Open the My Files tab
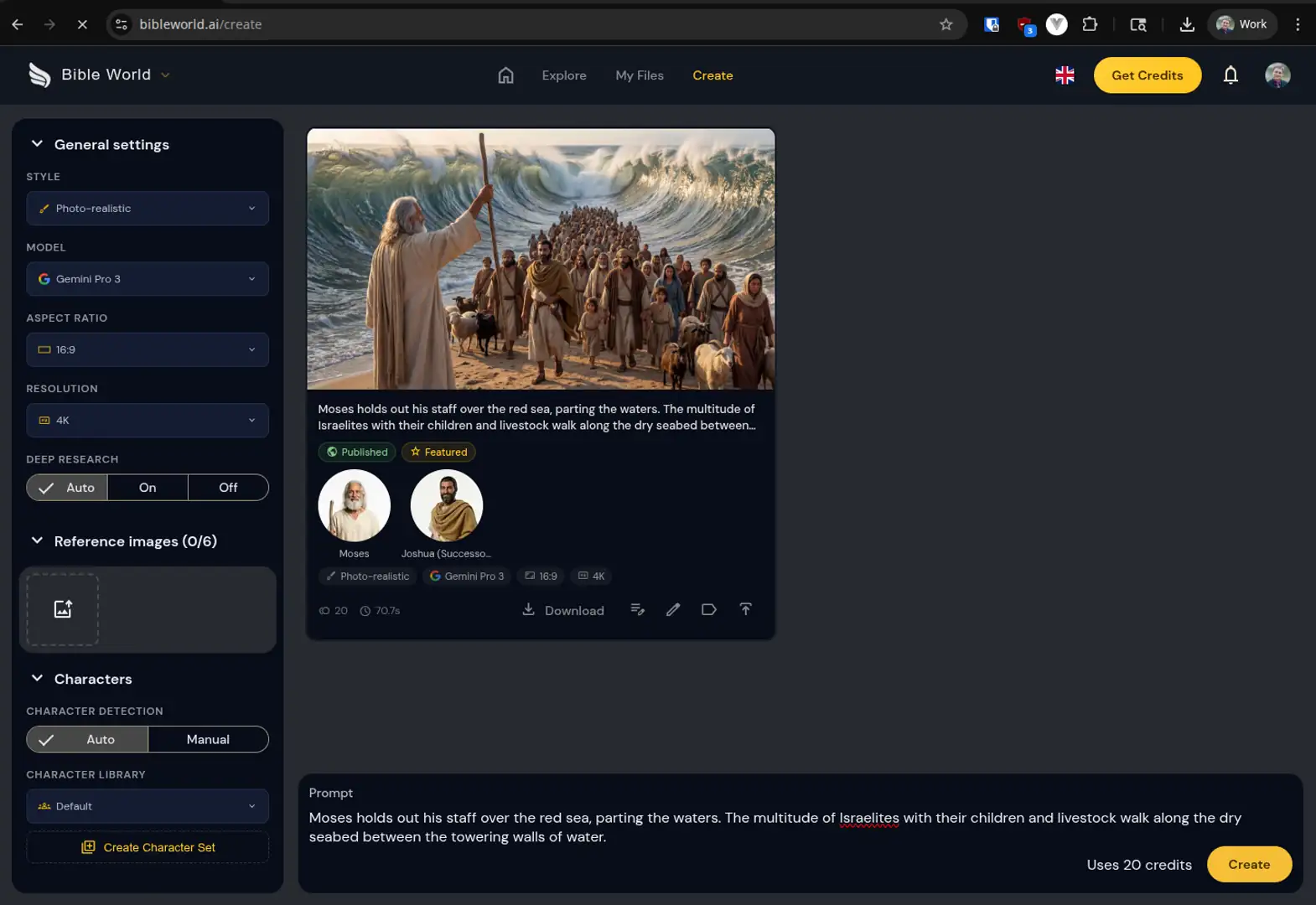Image resolution: width=1316 pixels, height=905 pixels. pyautogui.click(x=639, y=75)
